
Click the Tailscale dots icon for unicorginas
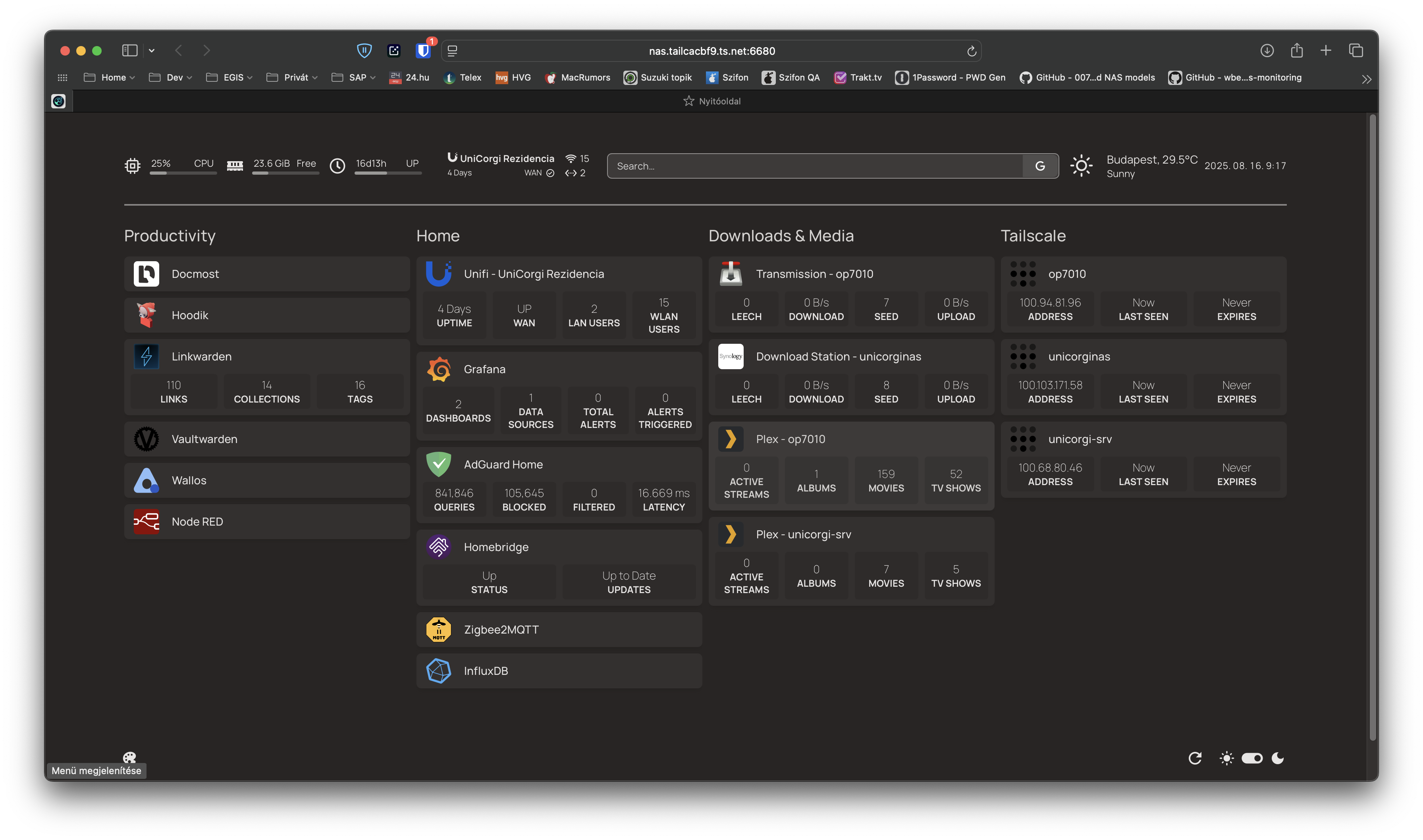click(x=1023, y=356)
